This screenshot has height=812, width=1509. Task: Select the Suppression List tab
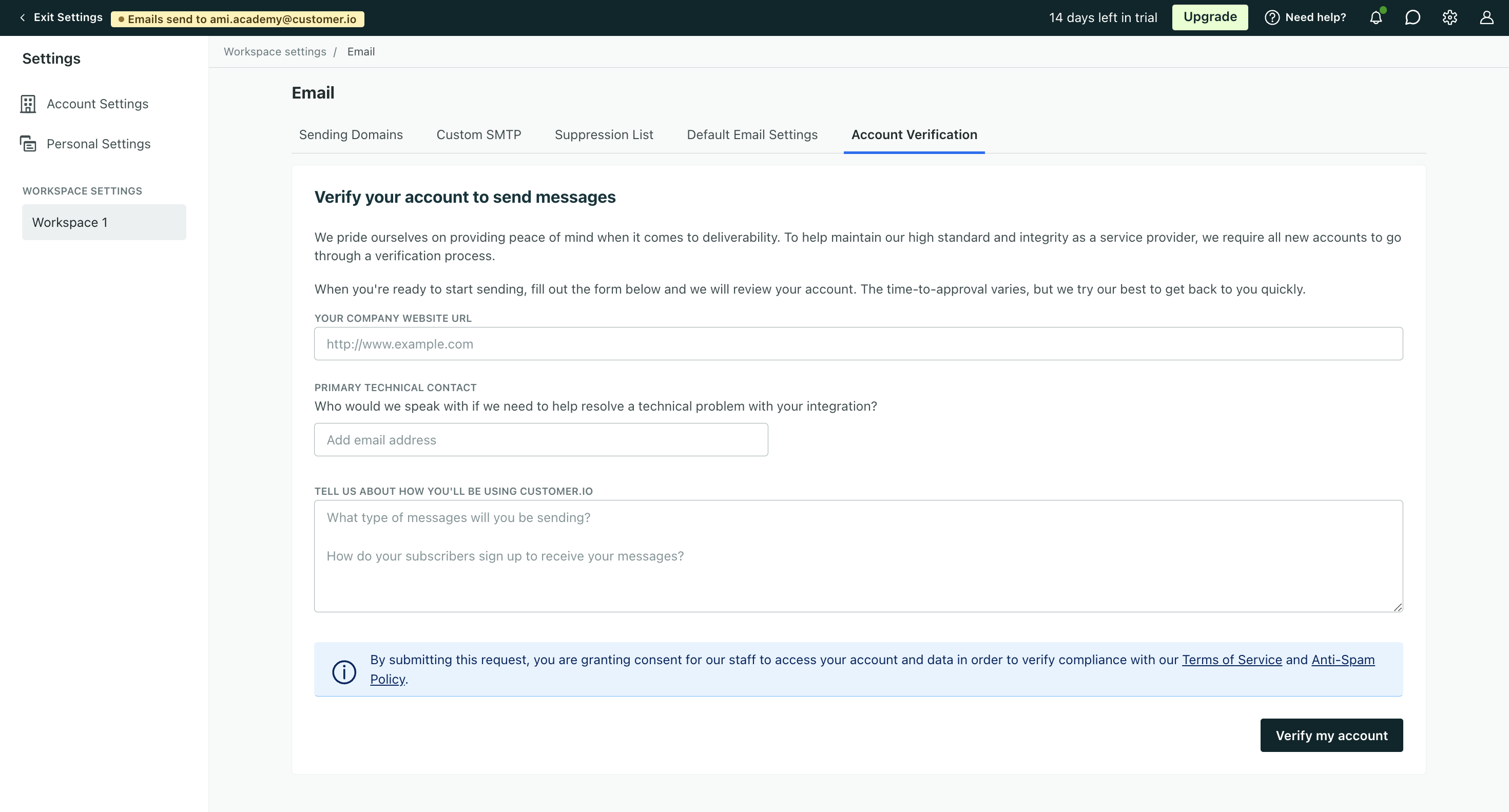[604, 135]
